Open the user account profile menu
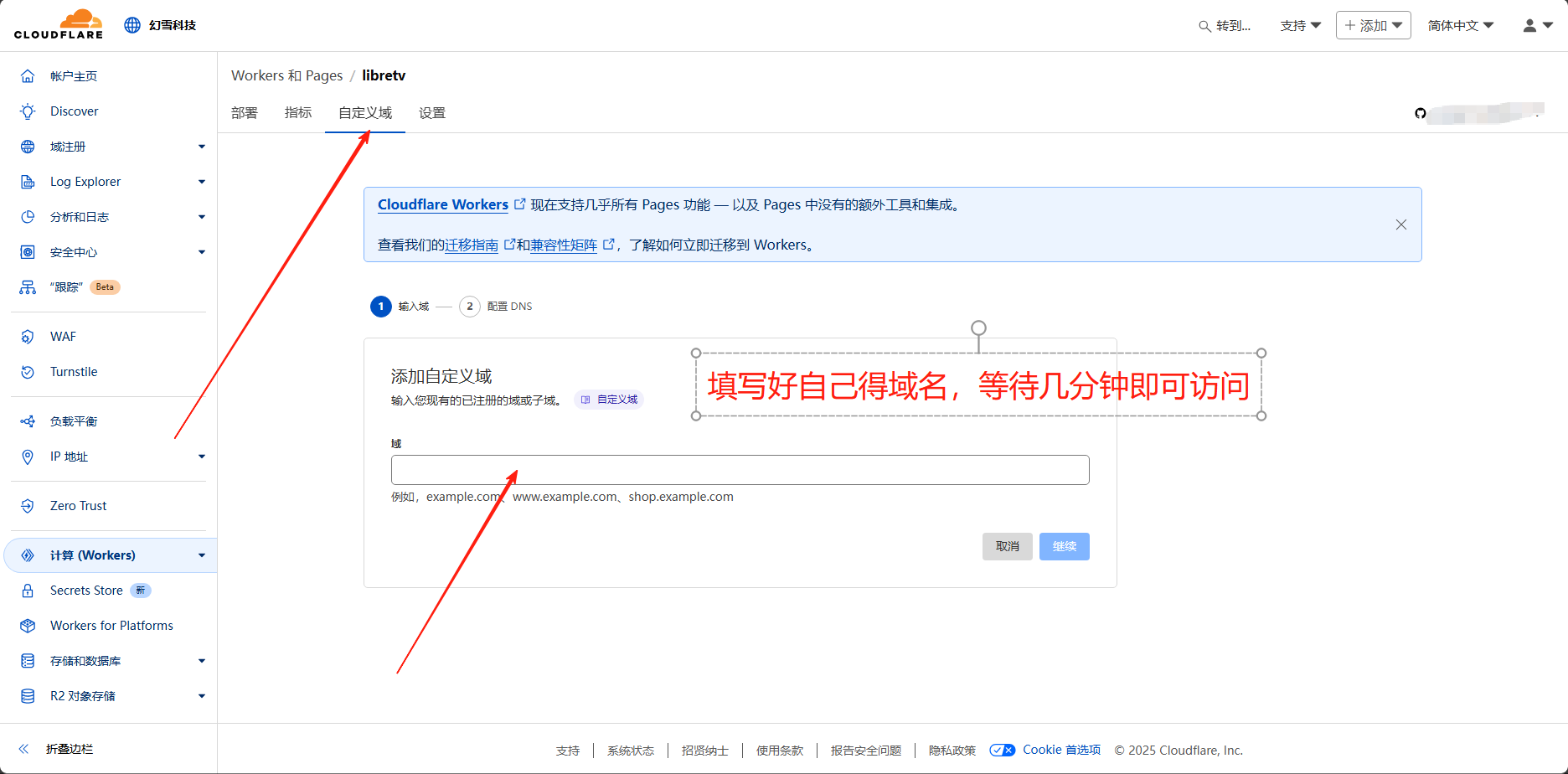 tap(1538, 25)
